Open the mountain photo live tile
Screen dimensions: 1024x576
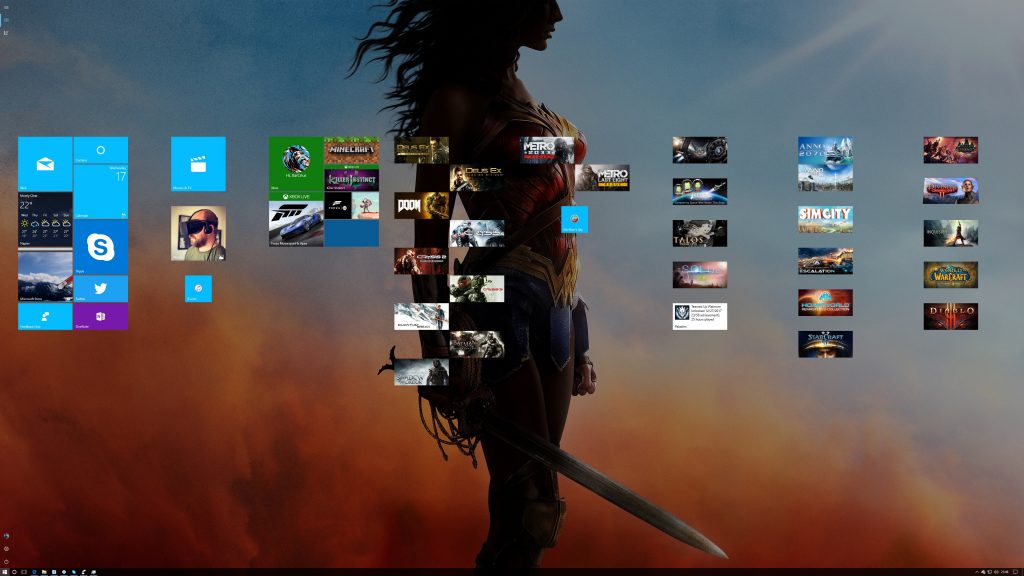click(x=45, y=275)
